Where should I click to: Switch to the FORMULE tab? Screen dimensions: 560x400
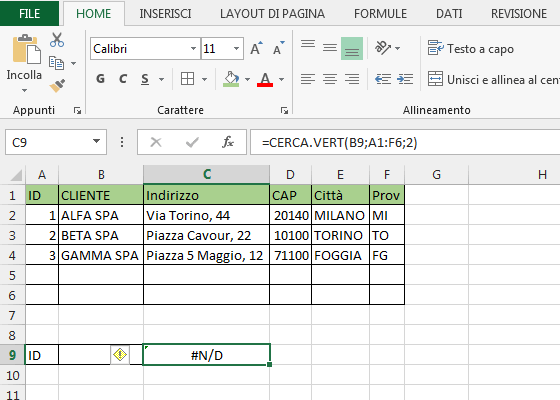(x=380, y=14)
